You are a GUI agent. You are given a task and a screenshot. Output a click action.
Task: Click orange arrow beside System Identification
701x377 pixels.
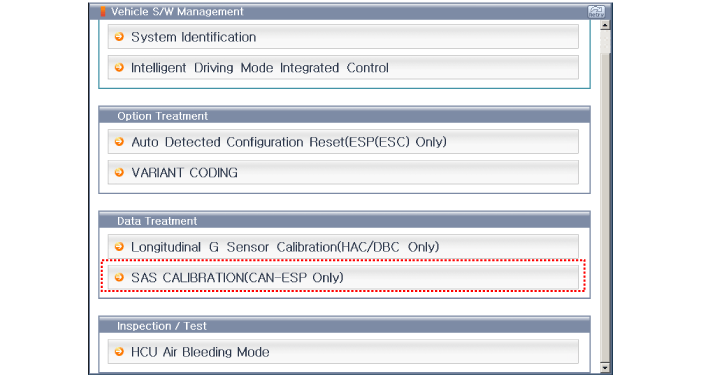tap(119, 37)
